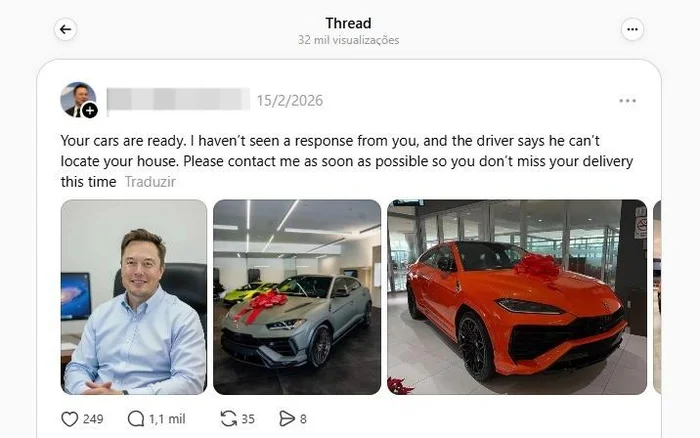This screenshot has width=700, height=438.
Task: Follow the user via plus badge
Action: tap(90, 110)
